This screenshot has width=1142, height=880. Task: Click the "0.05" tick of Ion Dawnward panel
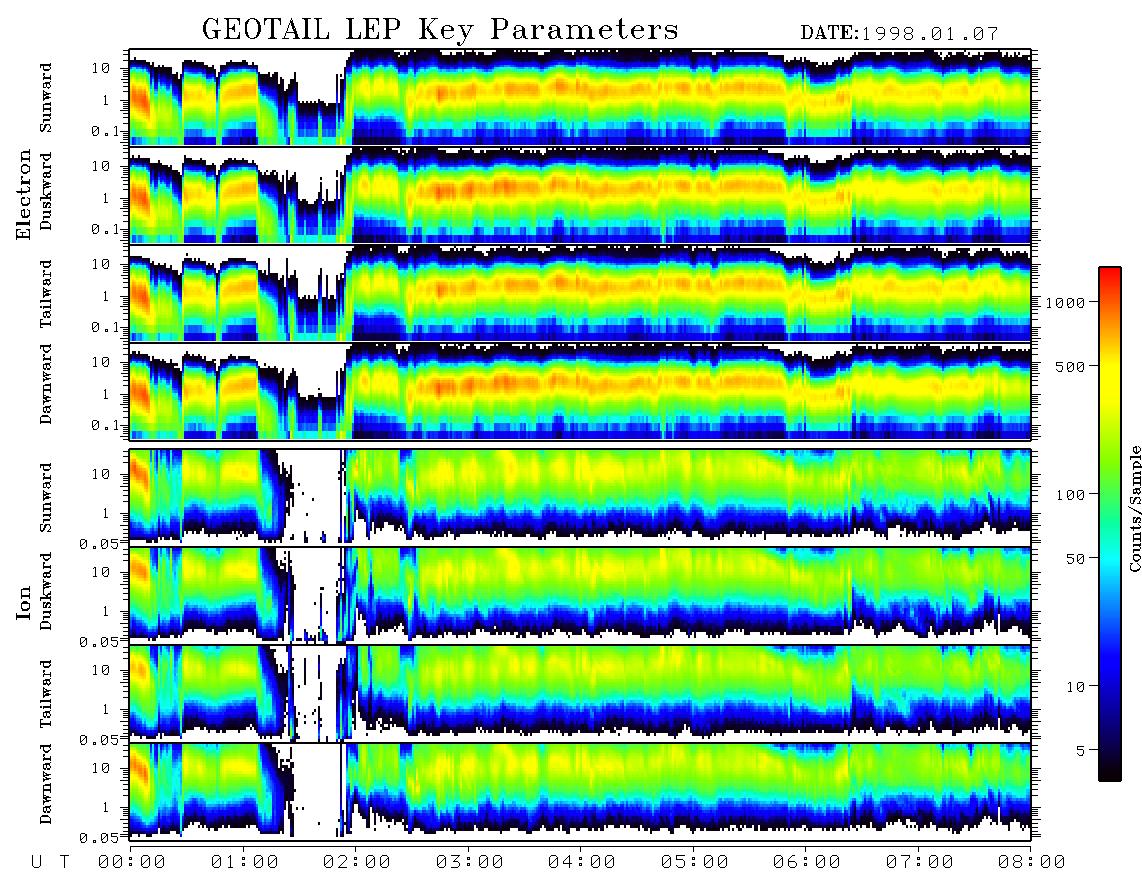pyautogui.click(x=98, y=838)
